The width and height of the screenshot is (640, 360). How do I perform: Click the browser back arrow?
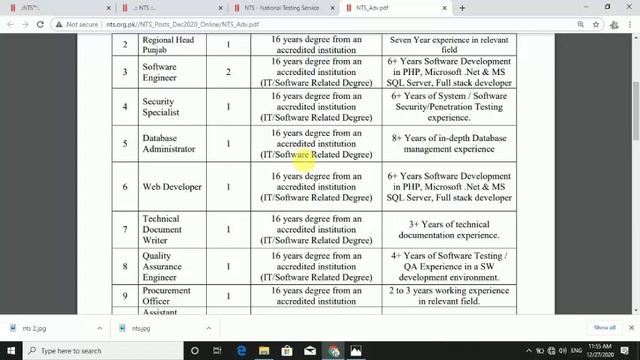10,24
